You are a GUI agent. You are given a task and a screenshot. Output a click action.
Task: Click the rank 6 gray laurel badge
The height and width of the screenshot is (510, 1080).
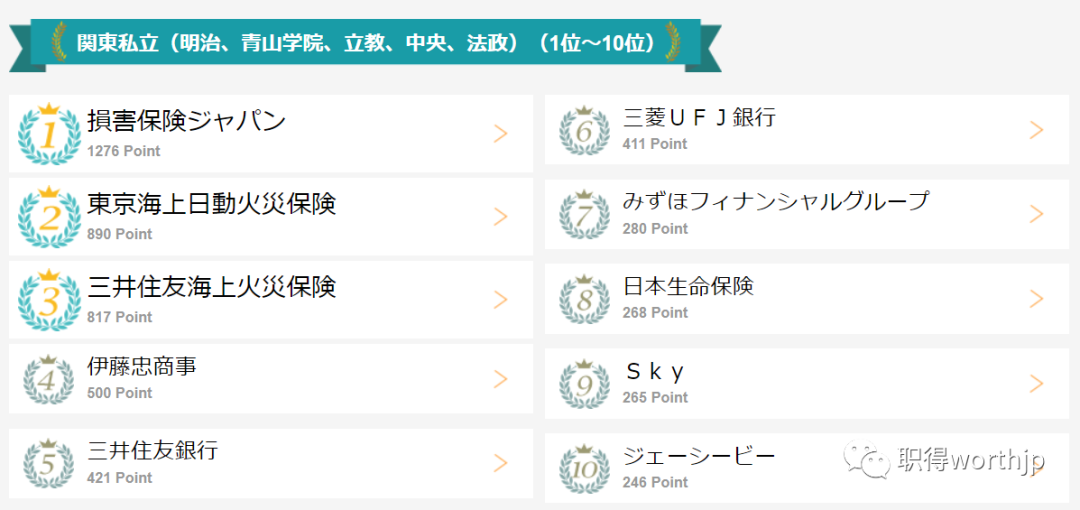coord(584,130)
